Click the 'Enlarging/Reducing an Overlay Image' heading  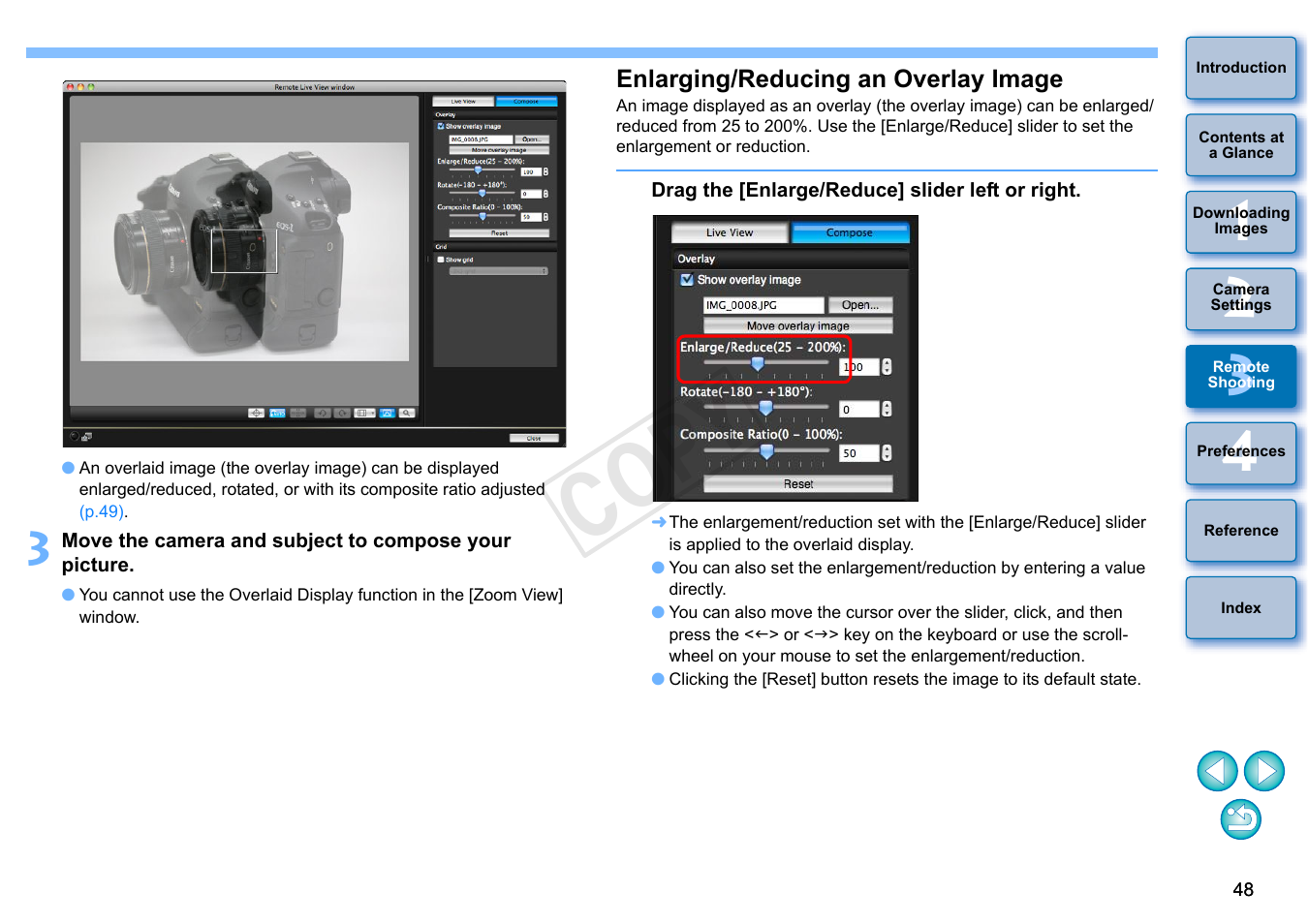click(x=839, y=78)
